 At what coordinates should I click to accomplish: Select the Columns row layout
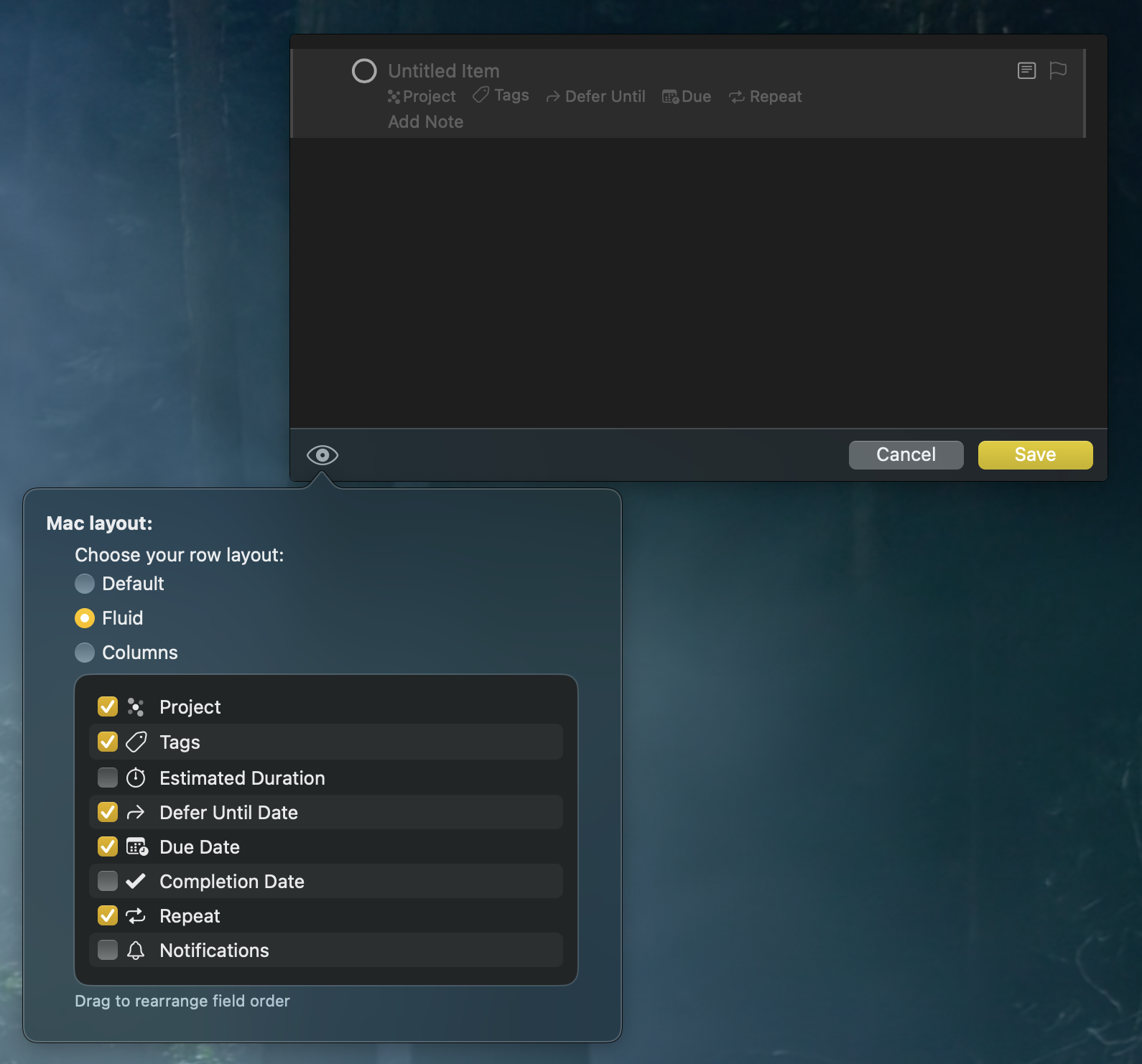pos(85,653)
